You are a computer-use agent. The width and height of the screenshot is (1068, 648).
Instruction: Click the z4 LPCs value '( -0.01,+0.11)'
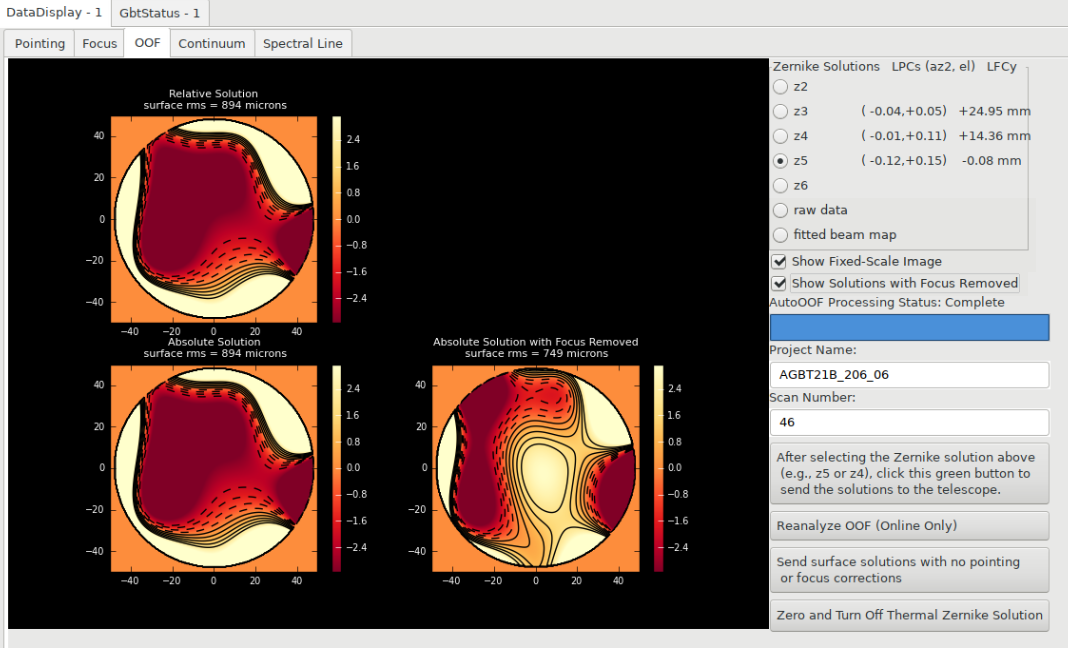point(904,136)
